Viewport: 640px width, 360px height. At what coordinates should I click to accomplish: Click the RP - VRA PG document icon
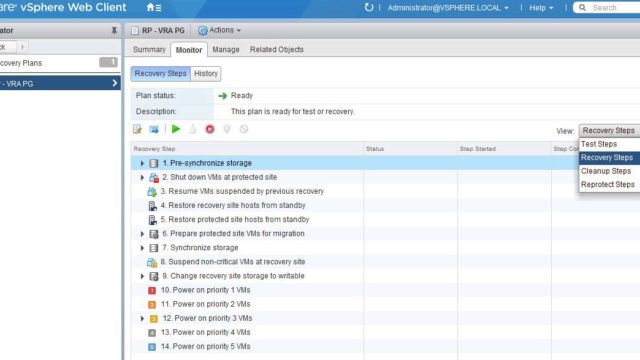pos(135,31)
